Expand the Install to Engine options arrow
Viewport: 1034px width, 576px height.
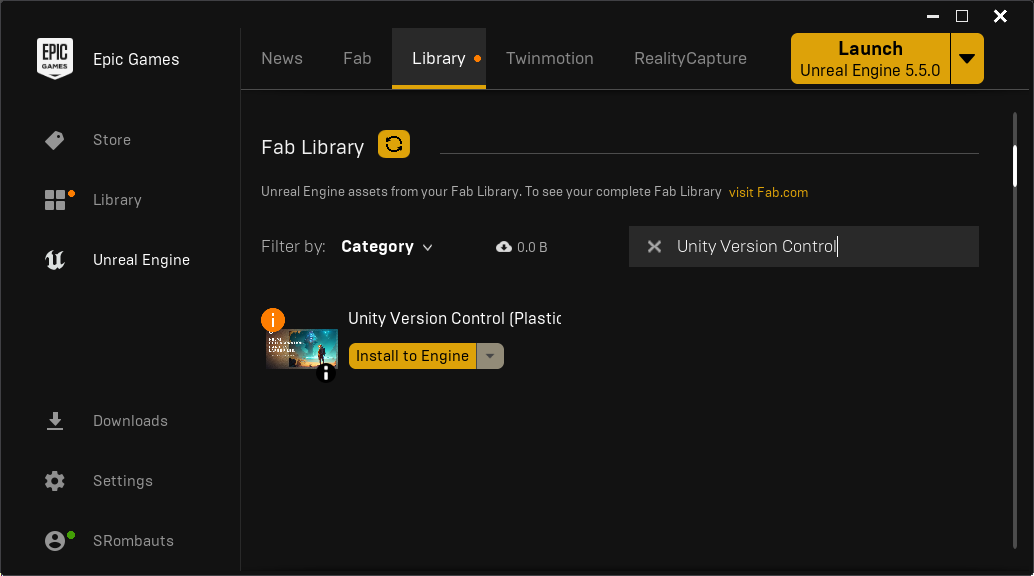(x=490, y=356)
